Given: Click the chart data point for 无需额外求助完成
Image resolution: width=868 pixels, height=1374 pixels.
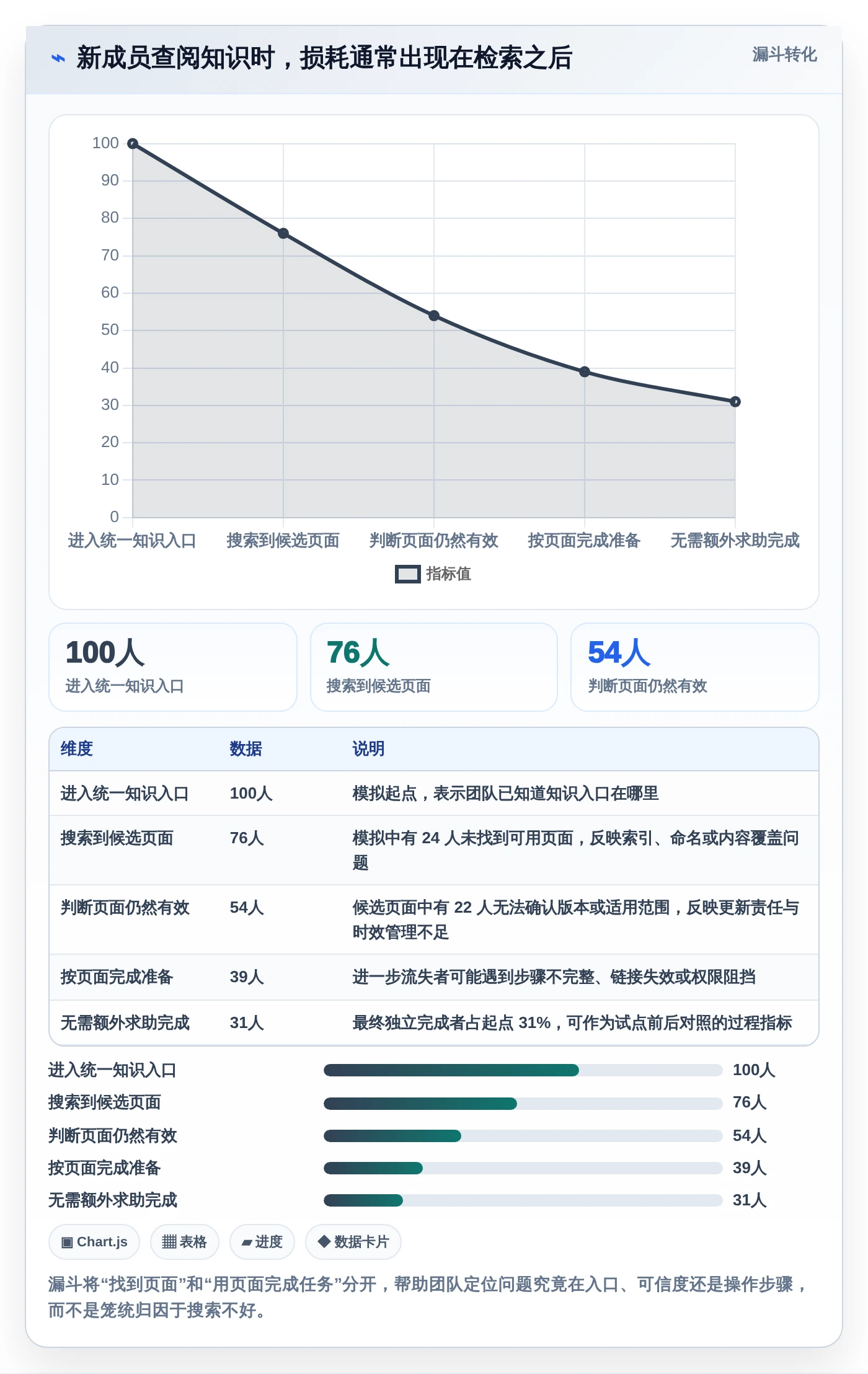Looking at the screenshot, I should (735, 402).
